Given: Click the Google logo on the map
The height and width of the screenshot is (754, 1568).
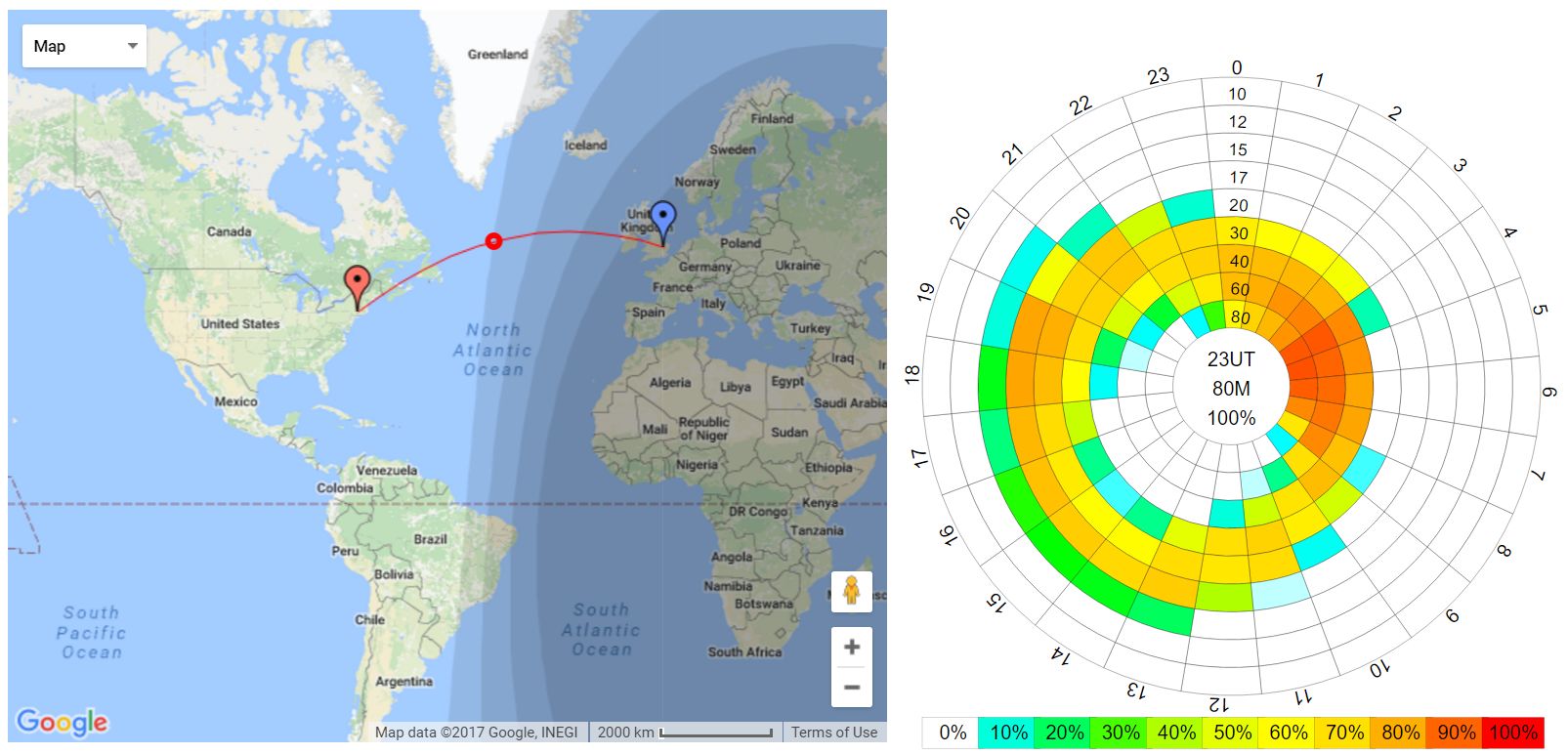Looking at the screenshot, I should (x=63, y=722).
